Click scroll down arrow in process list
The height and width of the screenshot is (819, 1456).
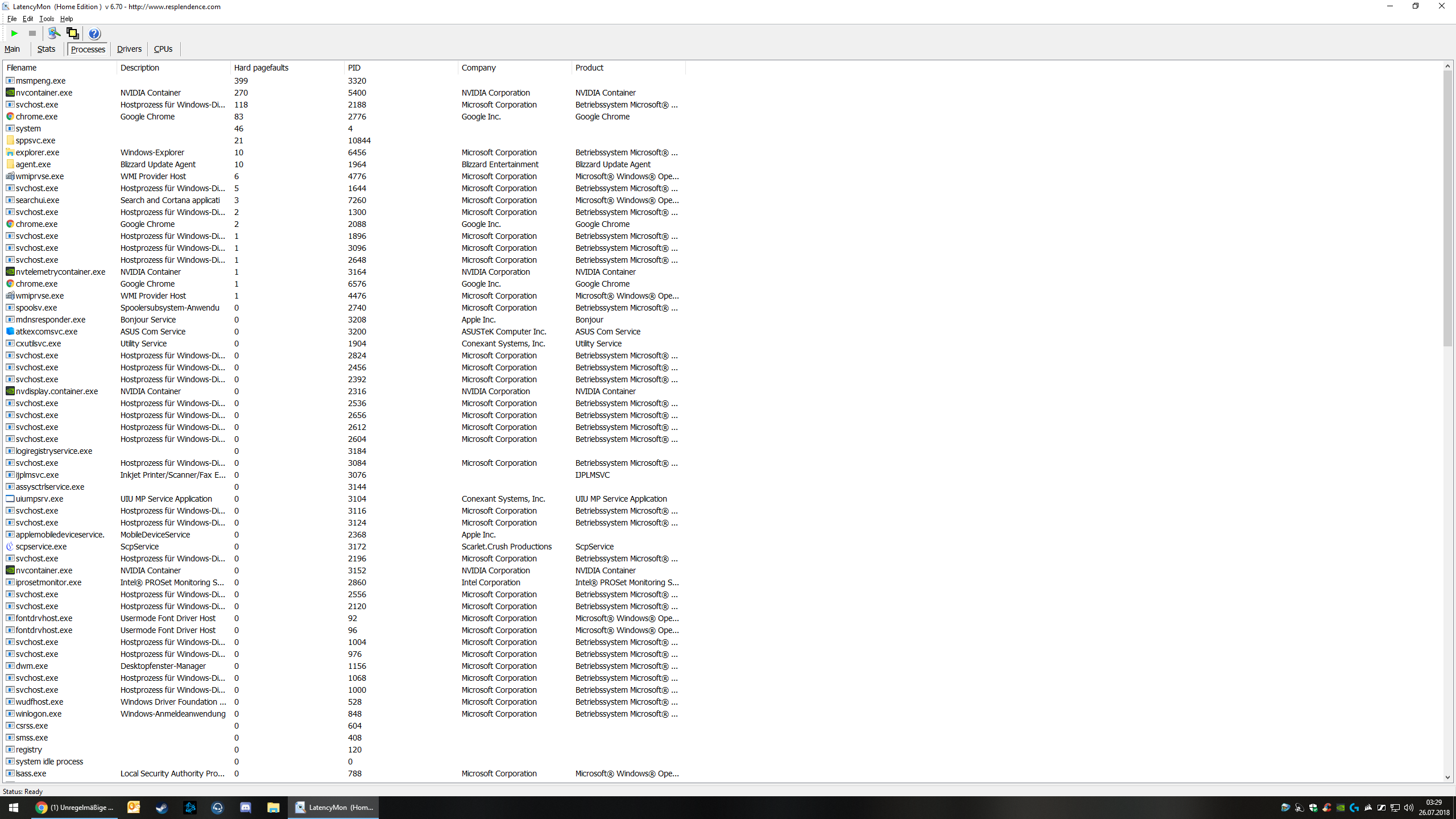1447,777
